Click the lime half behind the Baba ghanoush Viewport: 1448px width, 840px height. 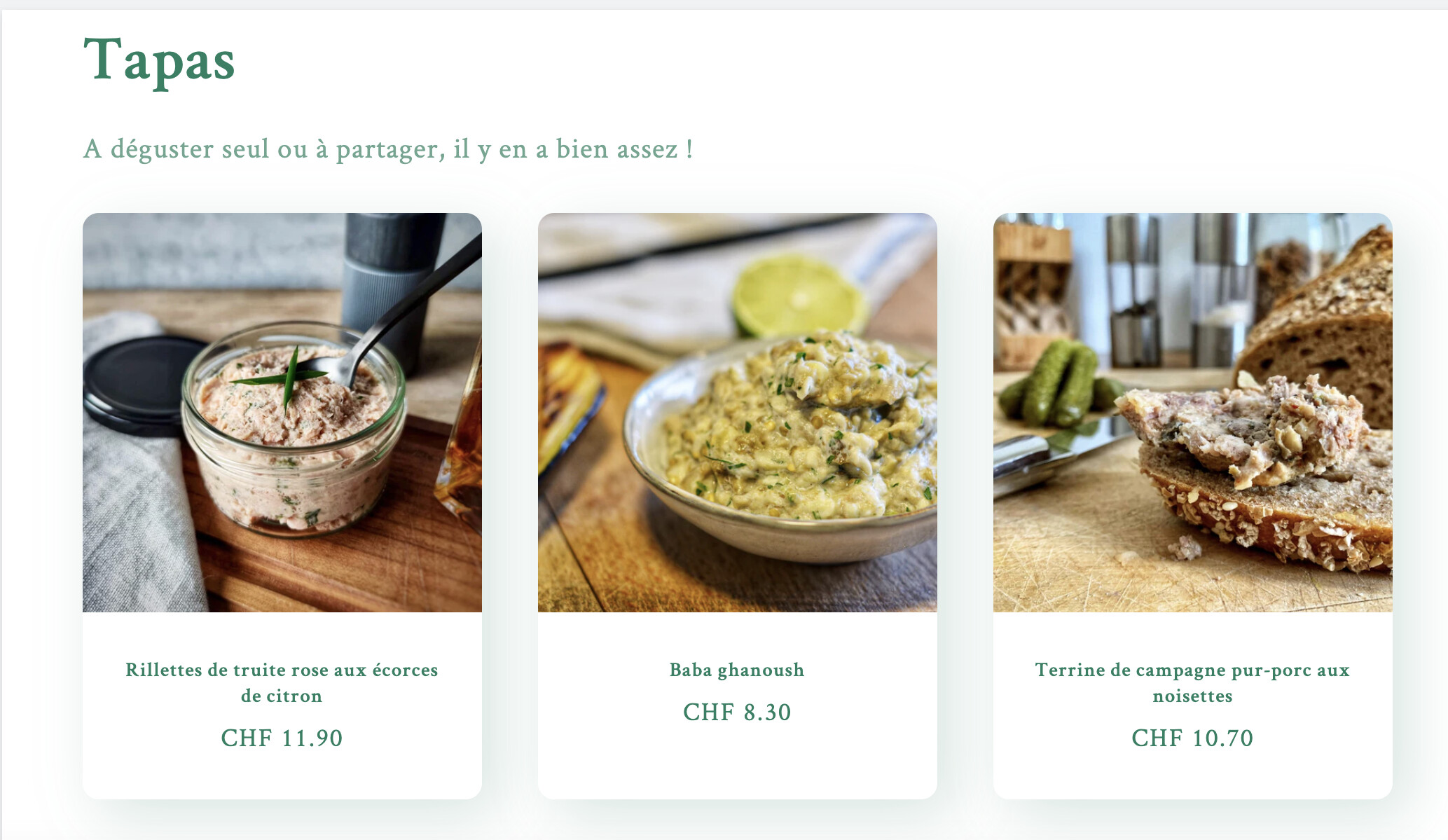point(799,296)
